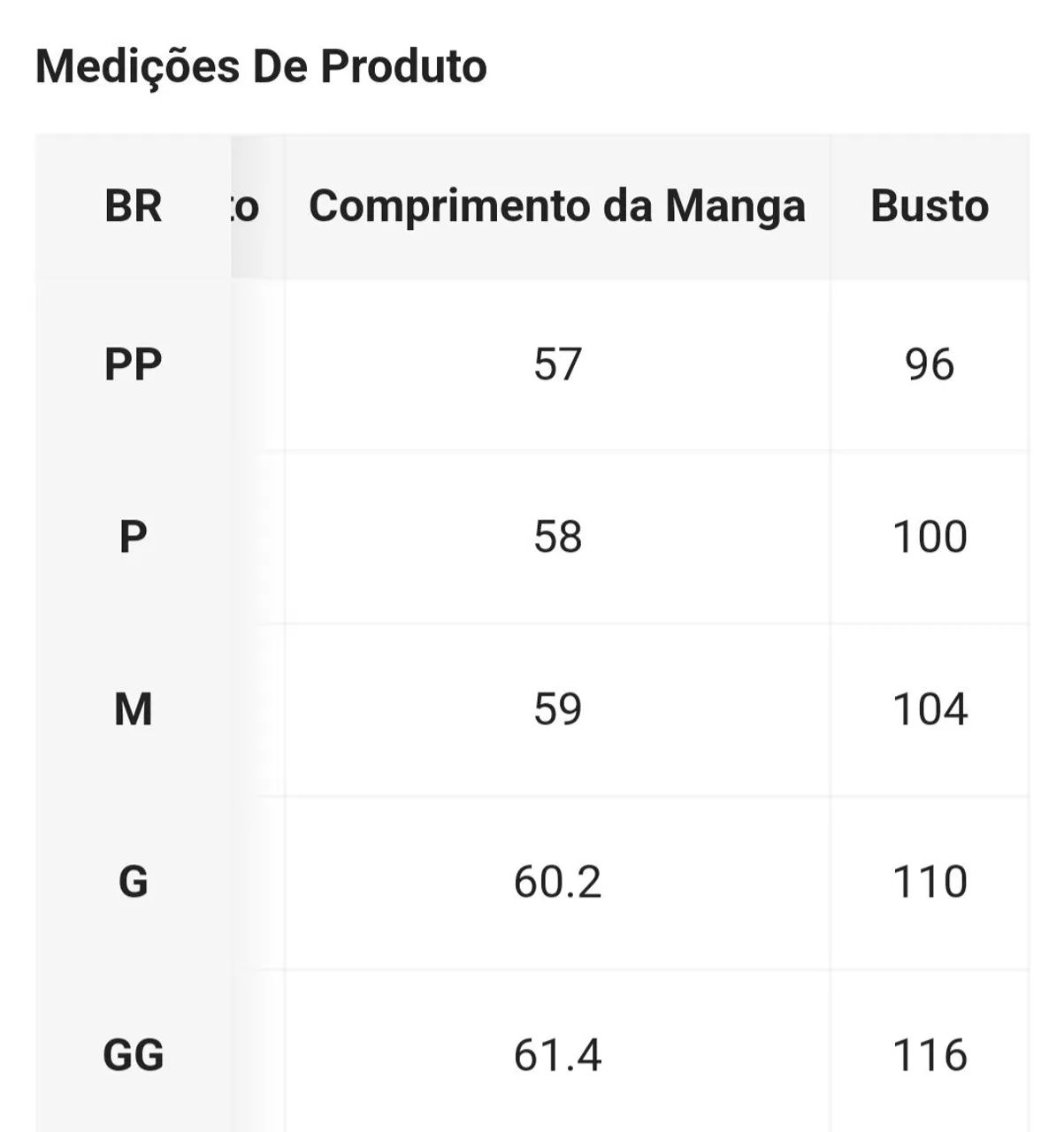This screenshot has height=1132, width=1064.
Task: Click the Medições De Produto heading
Action: coord(261,66)
